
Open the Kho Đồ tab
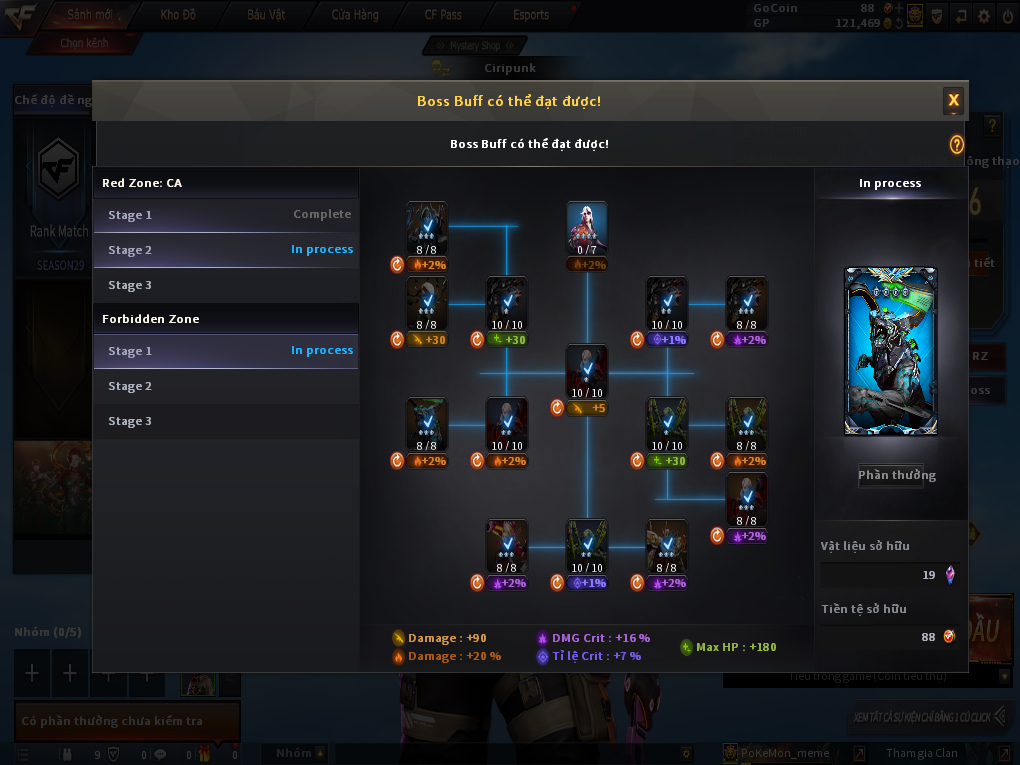(178, 14)
